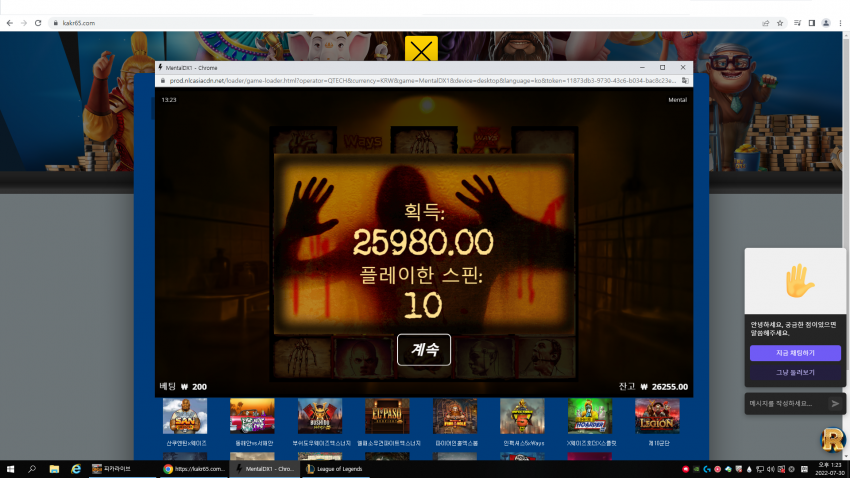
Task: Switch to MentalDX1 Chrome taskbar item
Action: [265, 469]
